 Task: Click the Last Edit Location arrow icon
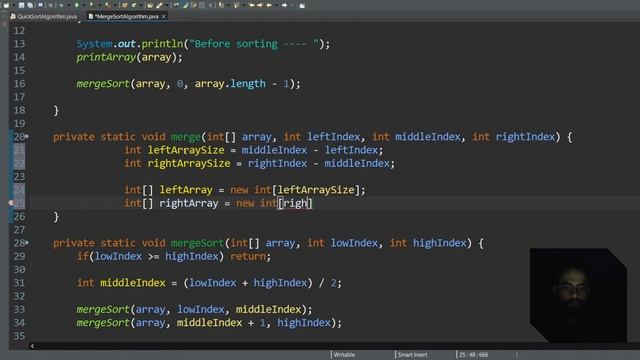pyautogui.click(x=252, y=5)
